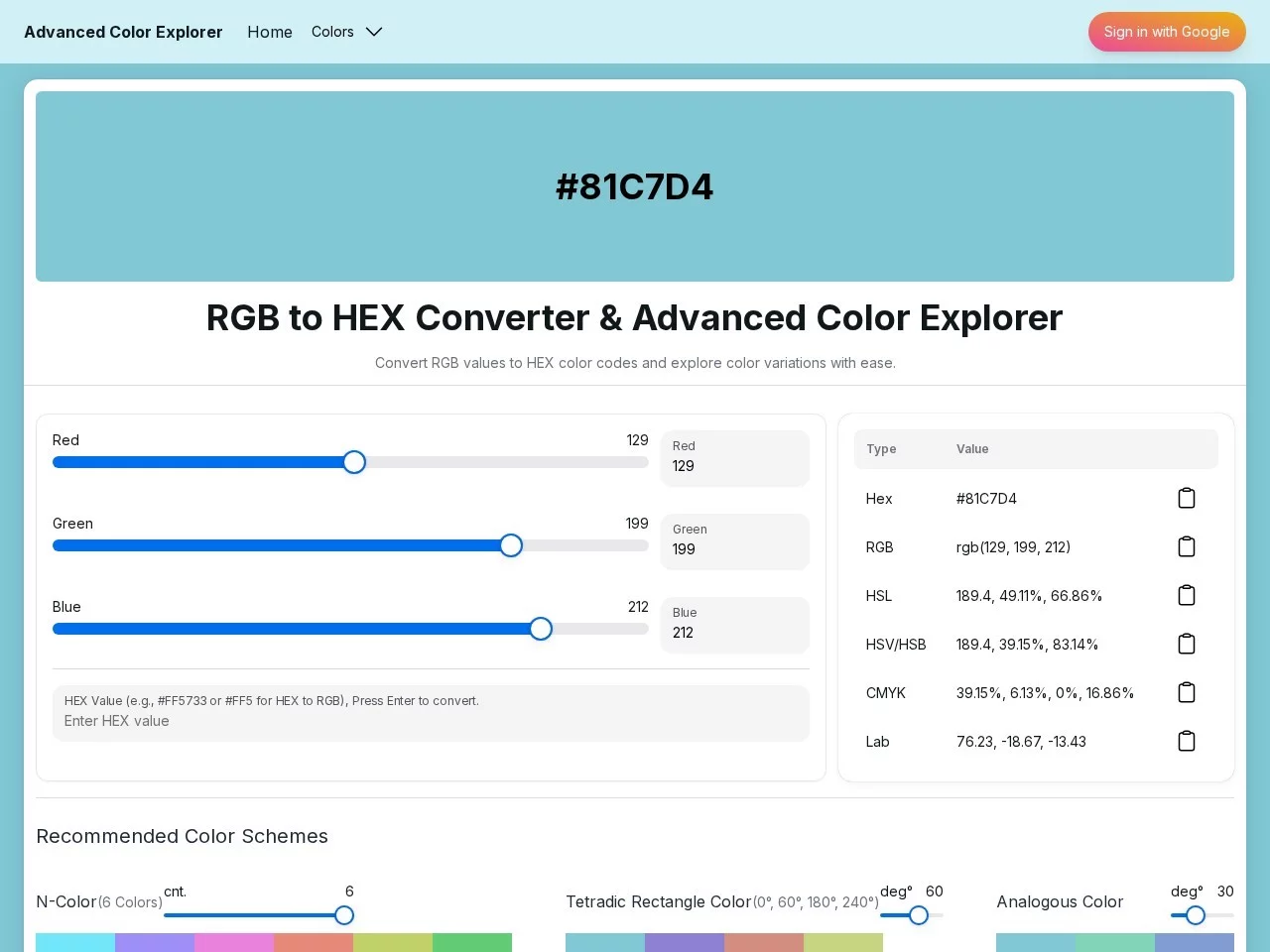Copy the Lab value to clipboard
1270x952 pixels.
[1186, 741]
